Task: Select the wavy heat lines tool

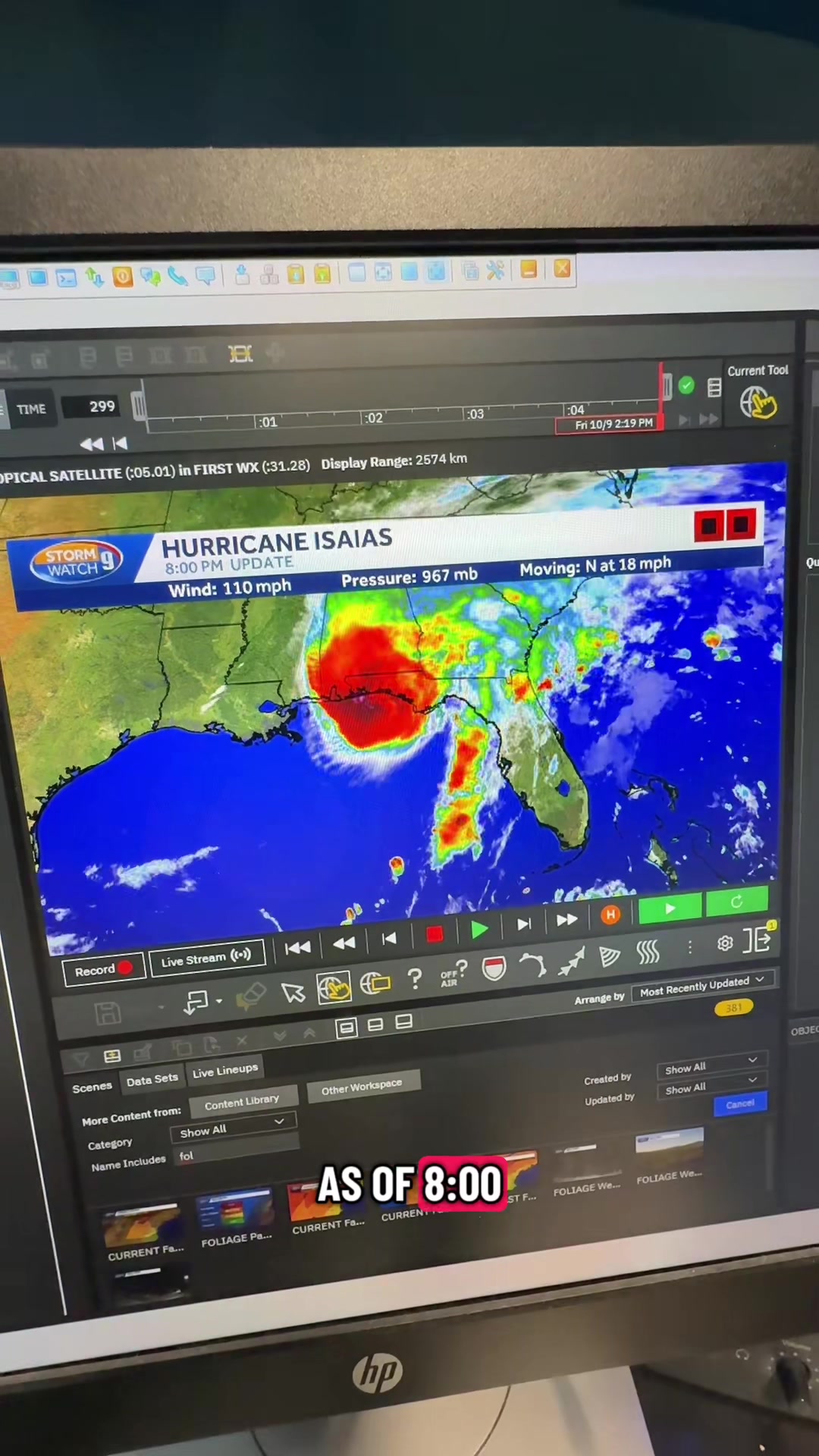Action: pyautogui.click(x=648, y=952)
